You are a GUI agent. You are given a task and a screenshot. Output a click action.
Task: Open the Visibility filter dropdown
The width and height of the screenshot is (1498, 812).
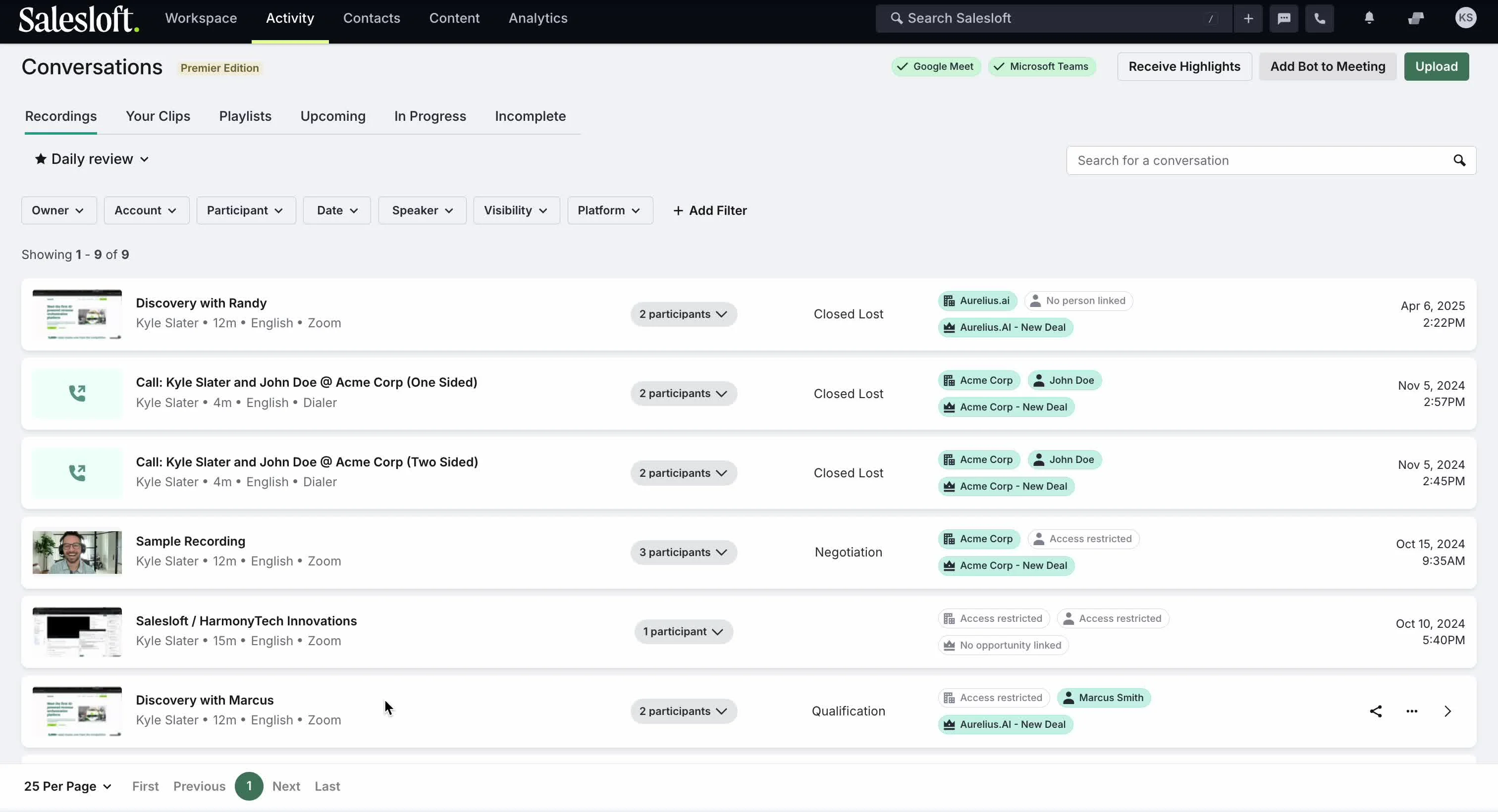pos(516,210)
